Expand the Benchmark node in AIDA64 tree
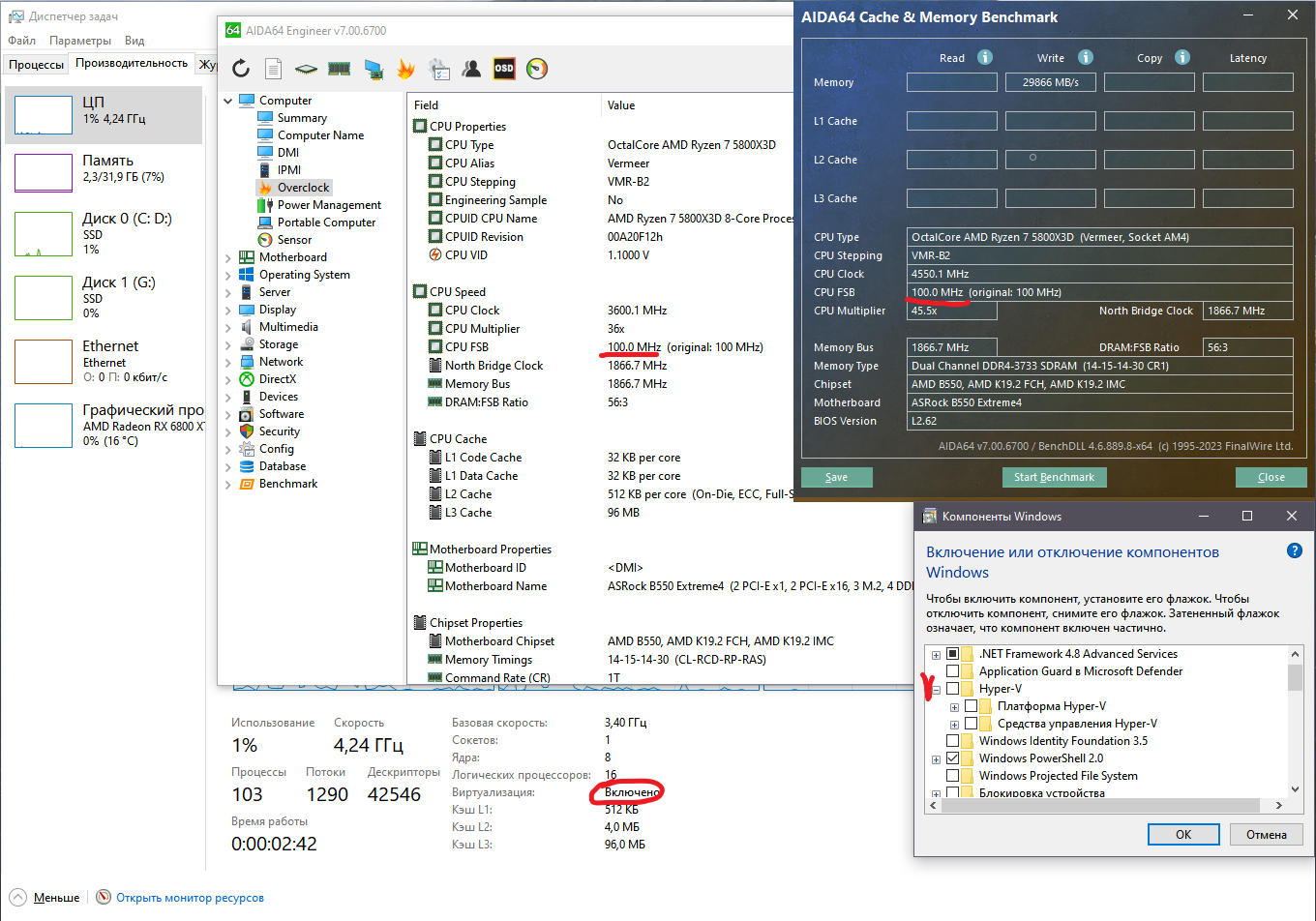1316x921 pixels. click(x=228, y=484)
